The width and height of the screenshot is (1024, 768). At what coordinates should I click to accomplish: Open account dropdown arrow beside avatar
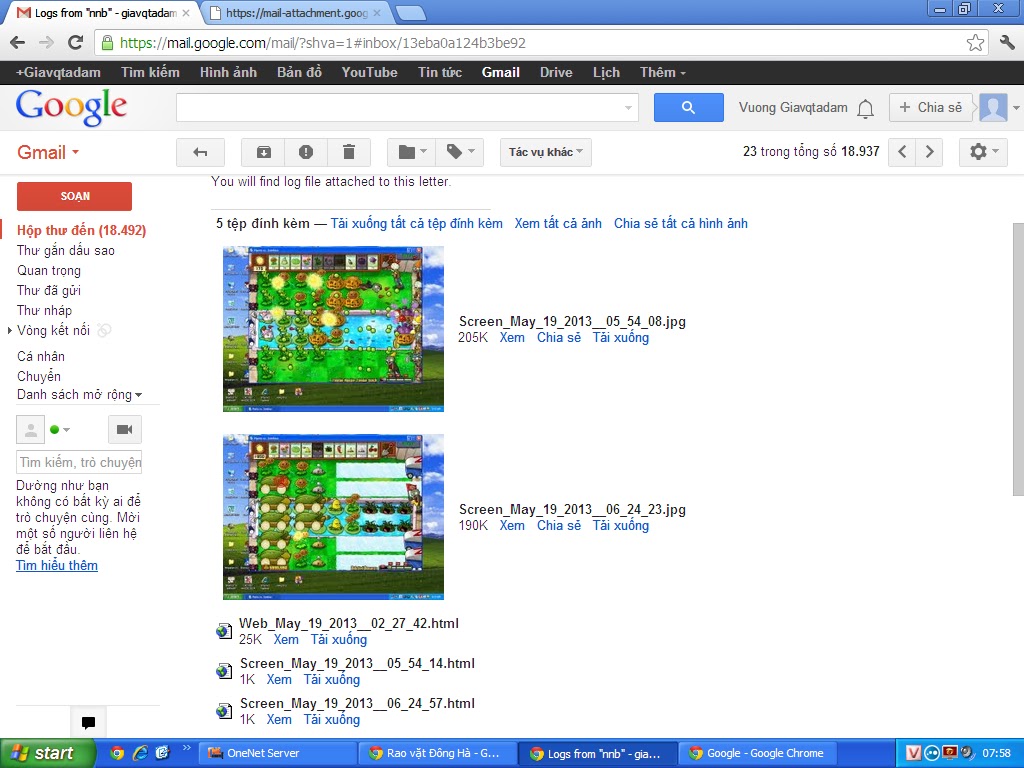(1016, 108)
